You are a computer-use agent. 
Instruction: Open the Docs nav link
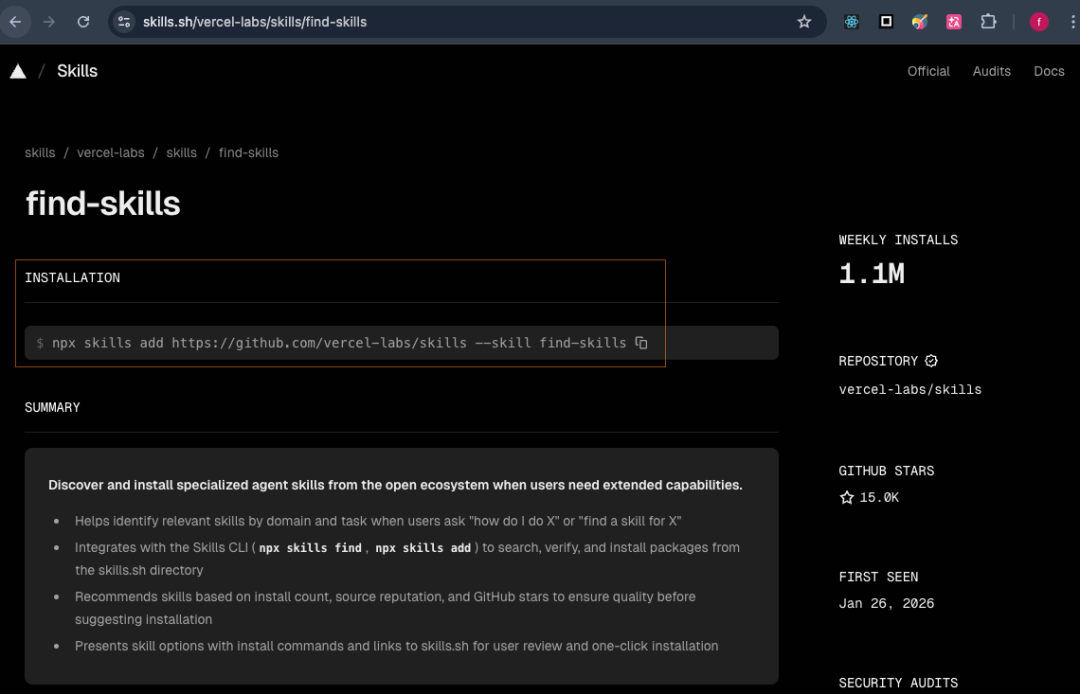(x=1048, y=71)
